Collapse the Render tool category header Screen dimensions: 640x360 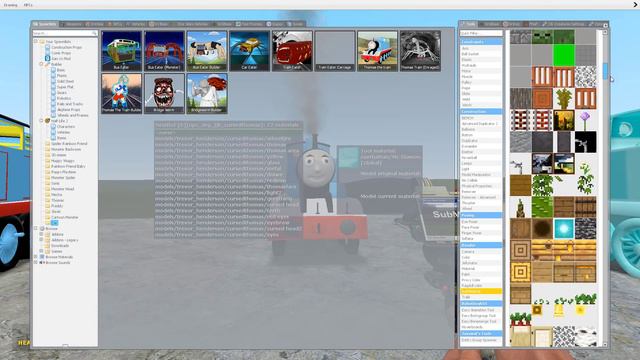pos(481,245)
